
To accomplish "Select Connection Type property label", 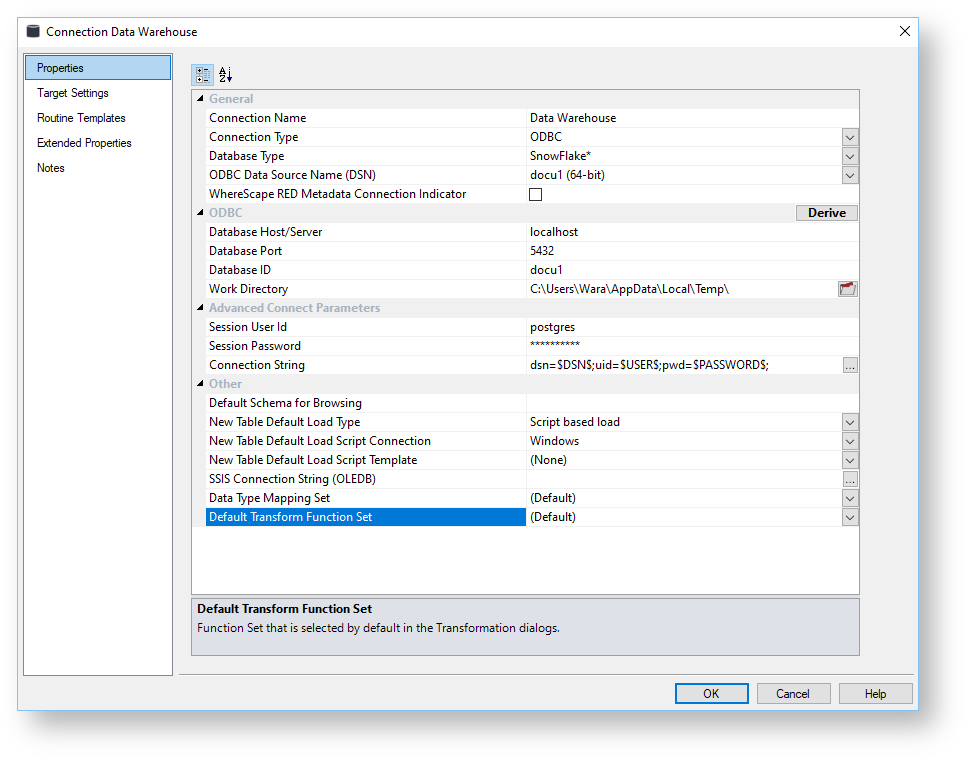I will (x=253, y=137).
